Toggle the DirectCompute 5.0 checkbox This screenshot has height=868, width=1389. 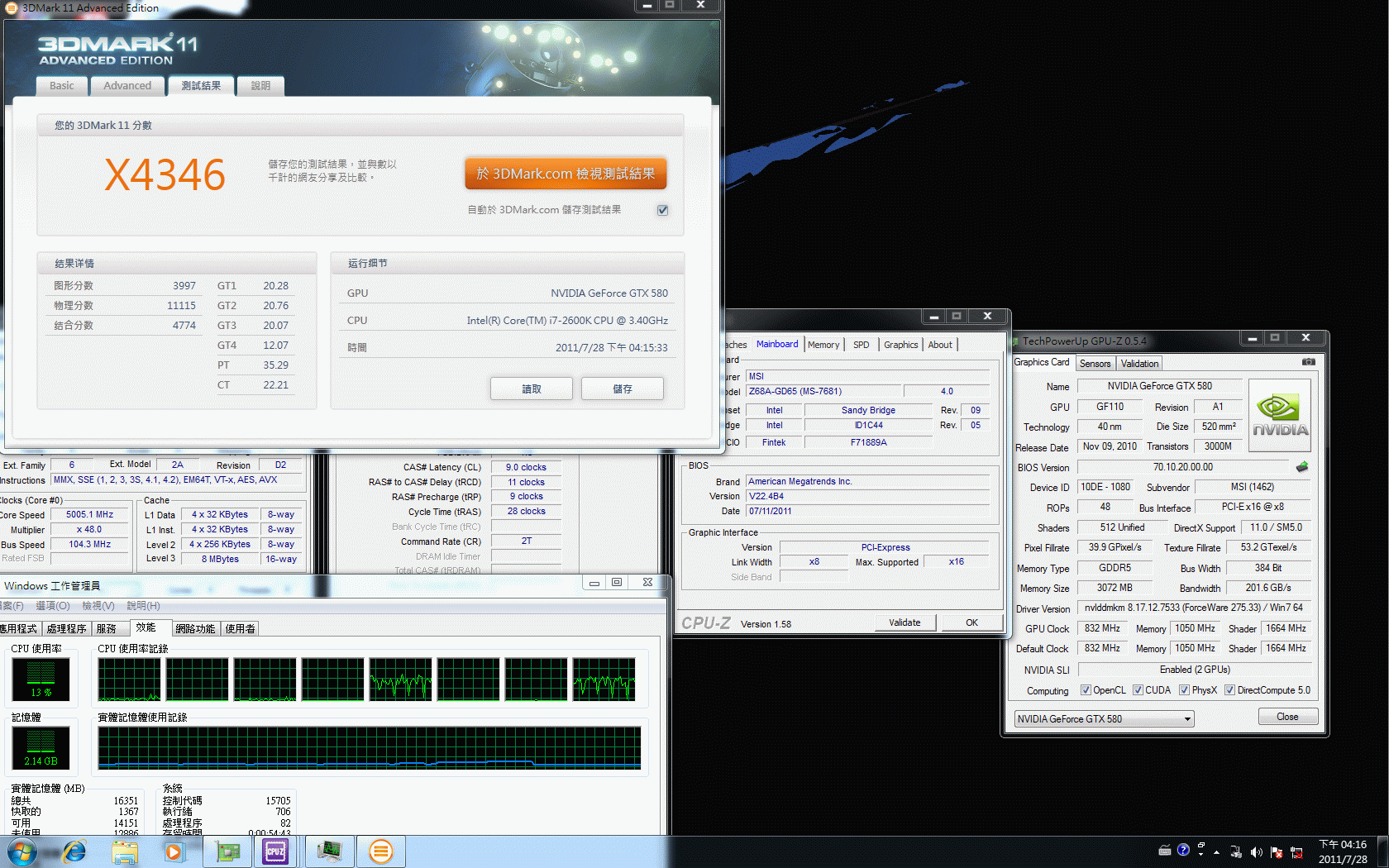click(x=1229, y=690)
